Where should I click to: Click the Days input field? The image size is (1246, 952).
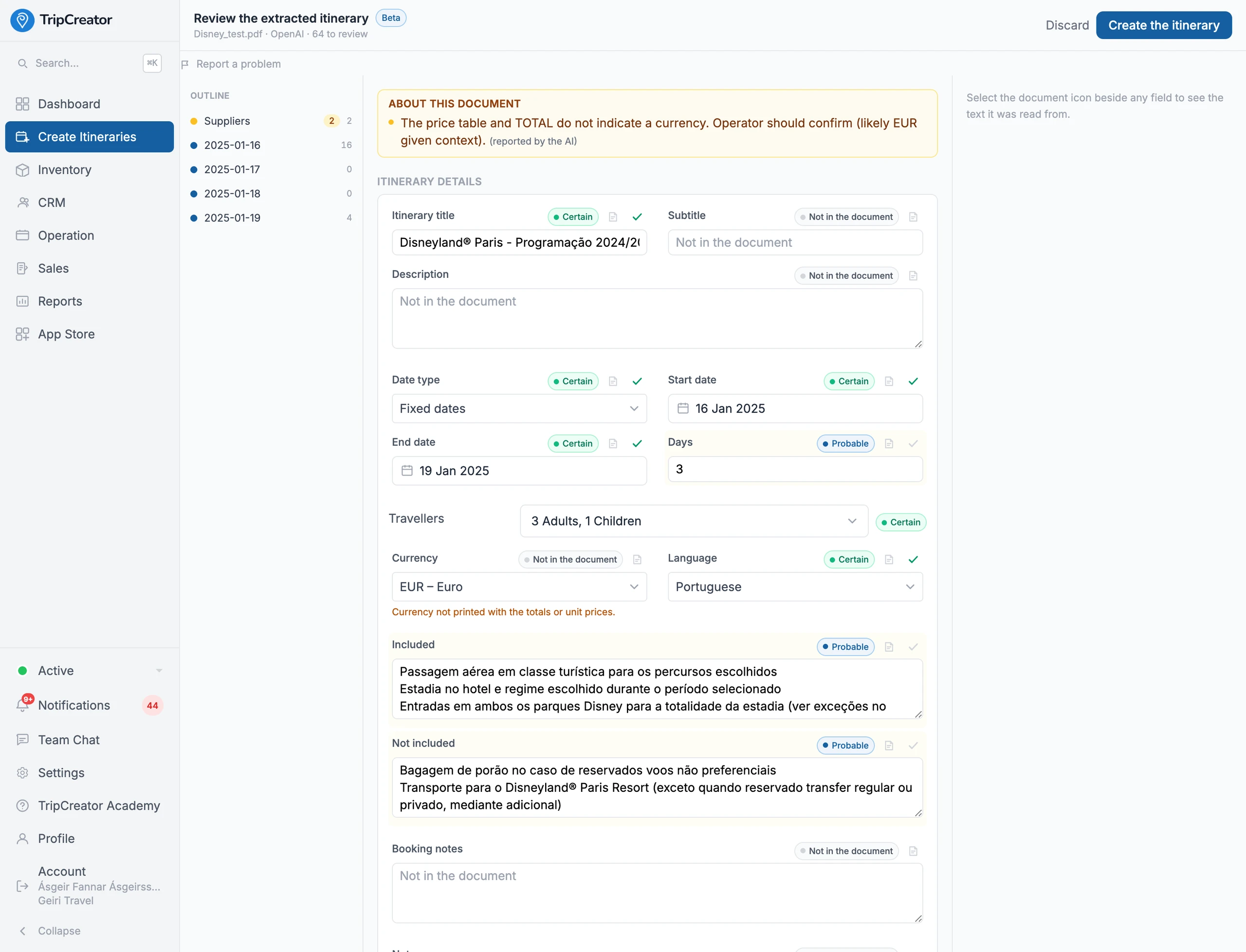(x=795, y=469)
